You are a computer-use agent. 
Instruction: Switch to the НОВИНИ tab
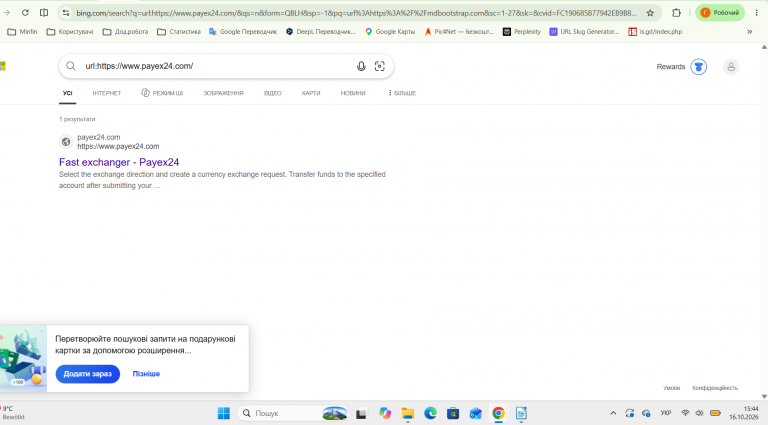point(353,93)
